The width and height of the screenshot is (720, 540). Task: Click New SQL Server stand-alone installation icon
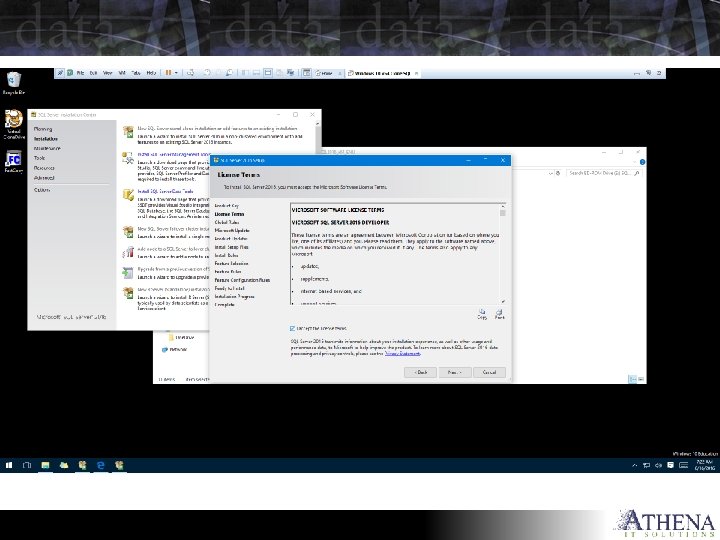[128, 132]
